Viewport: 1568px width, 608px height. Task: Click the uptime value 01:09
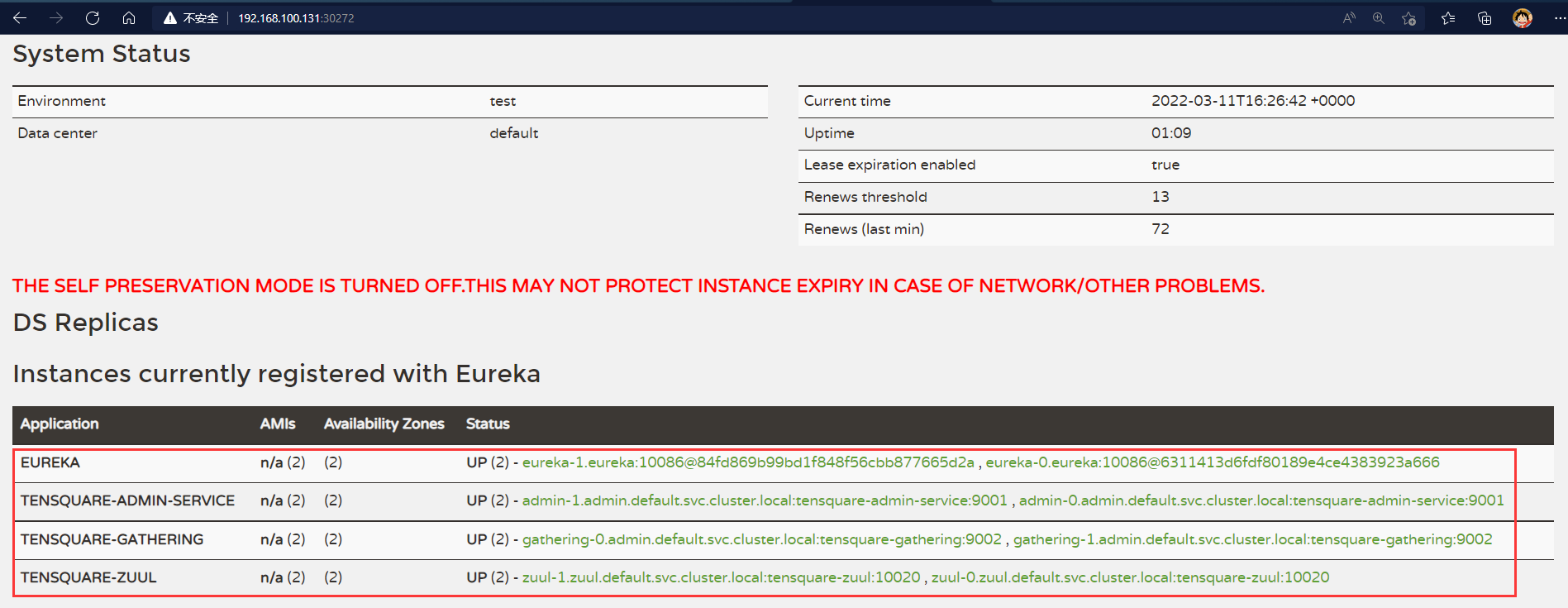click(x=1171, y=133)
